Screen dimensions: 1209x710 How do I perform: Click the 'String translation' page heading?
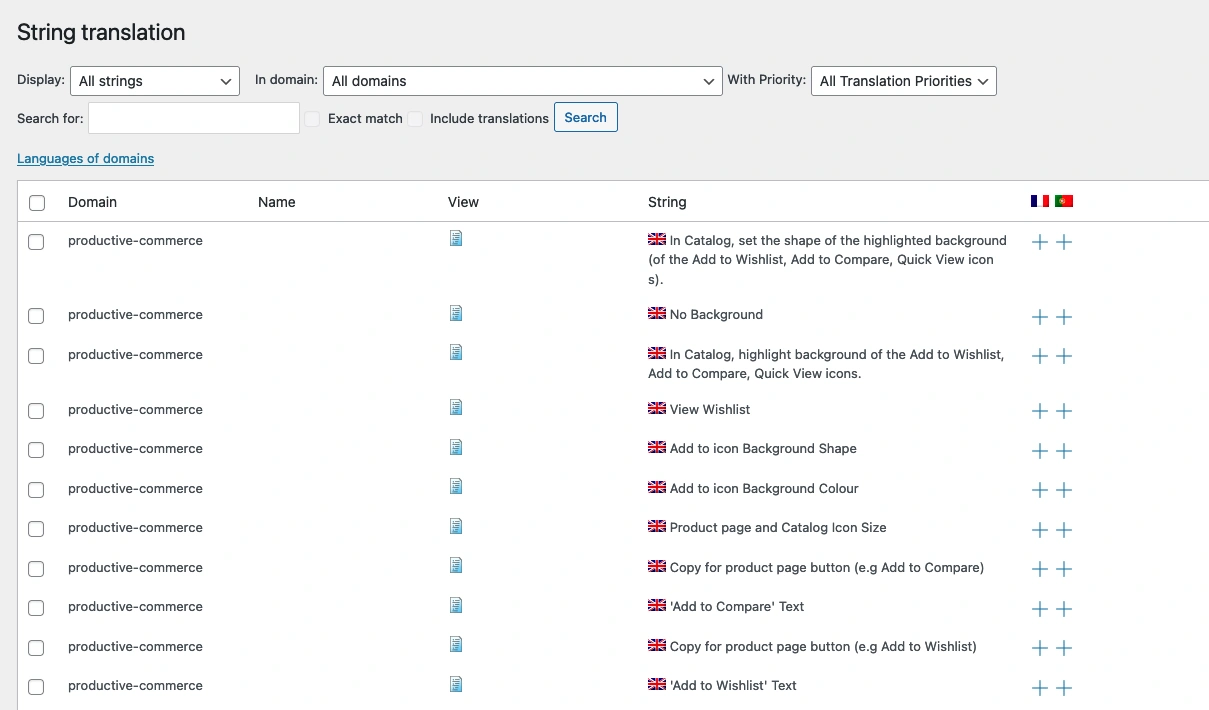pos(101,32)
